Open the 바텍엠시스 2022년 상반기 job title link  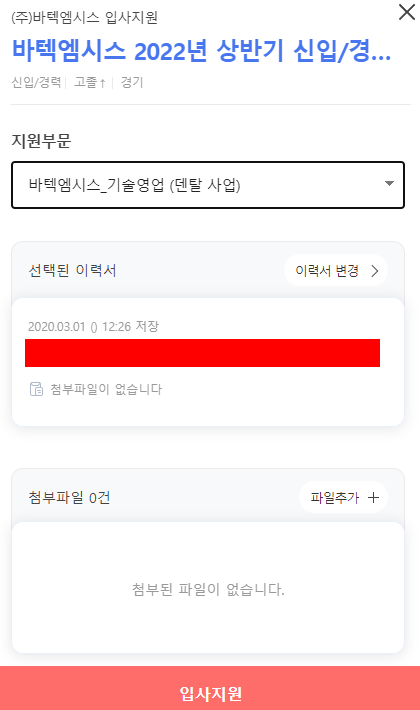click(201, 50)
